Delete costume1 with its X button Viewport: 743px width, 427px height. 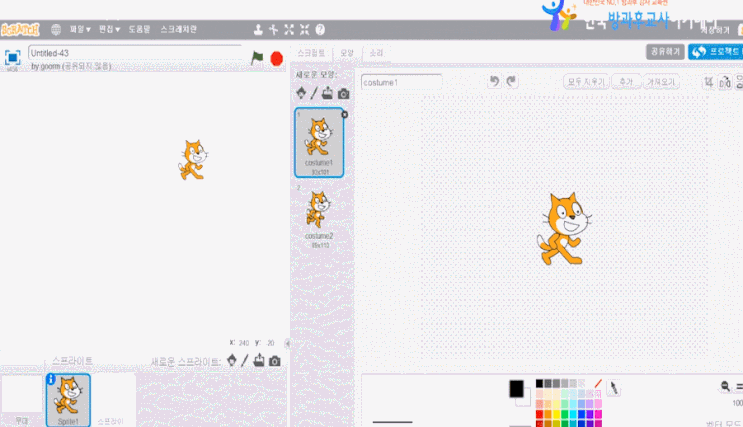click(x=344, y=115)
